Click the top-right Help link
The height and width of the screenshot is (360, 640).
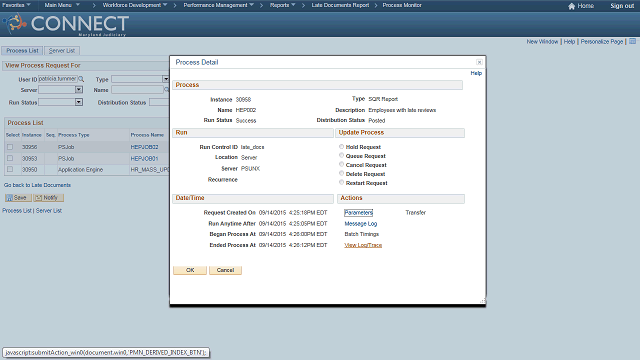[569, 42]
